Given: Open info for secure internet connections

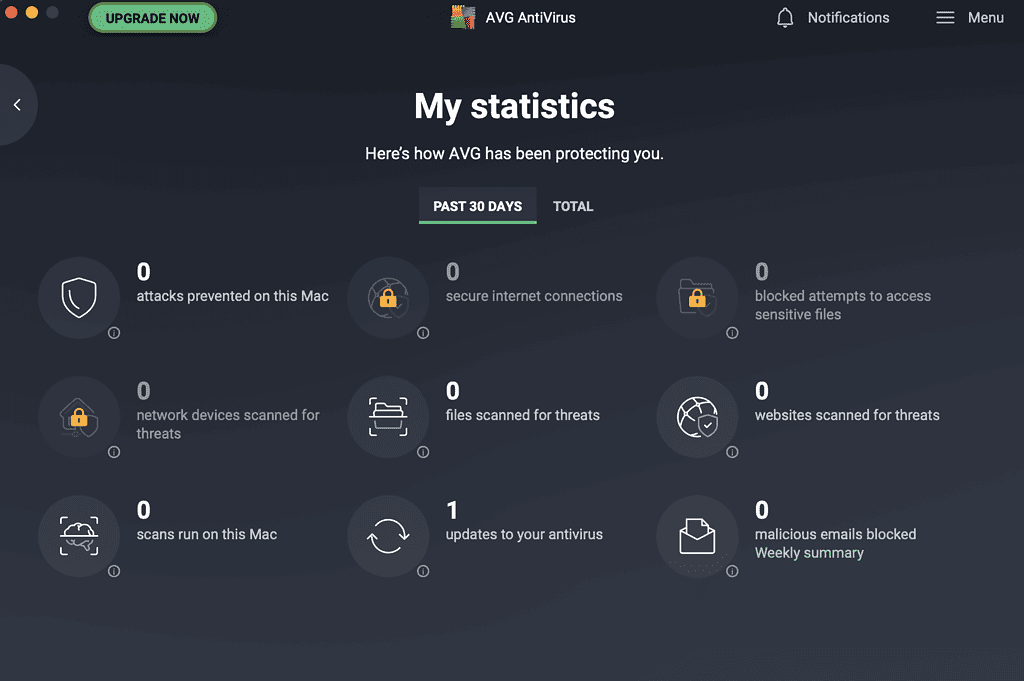Looking at the screenshot, I should click(x=423, y=333).
